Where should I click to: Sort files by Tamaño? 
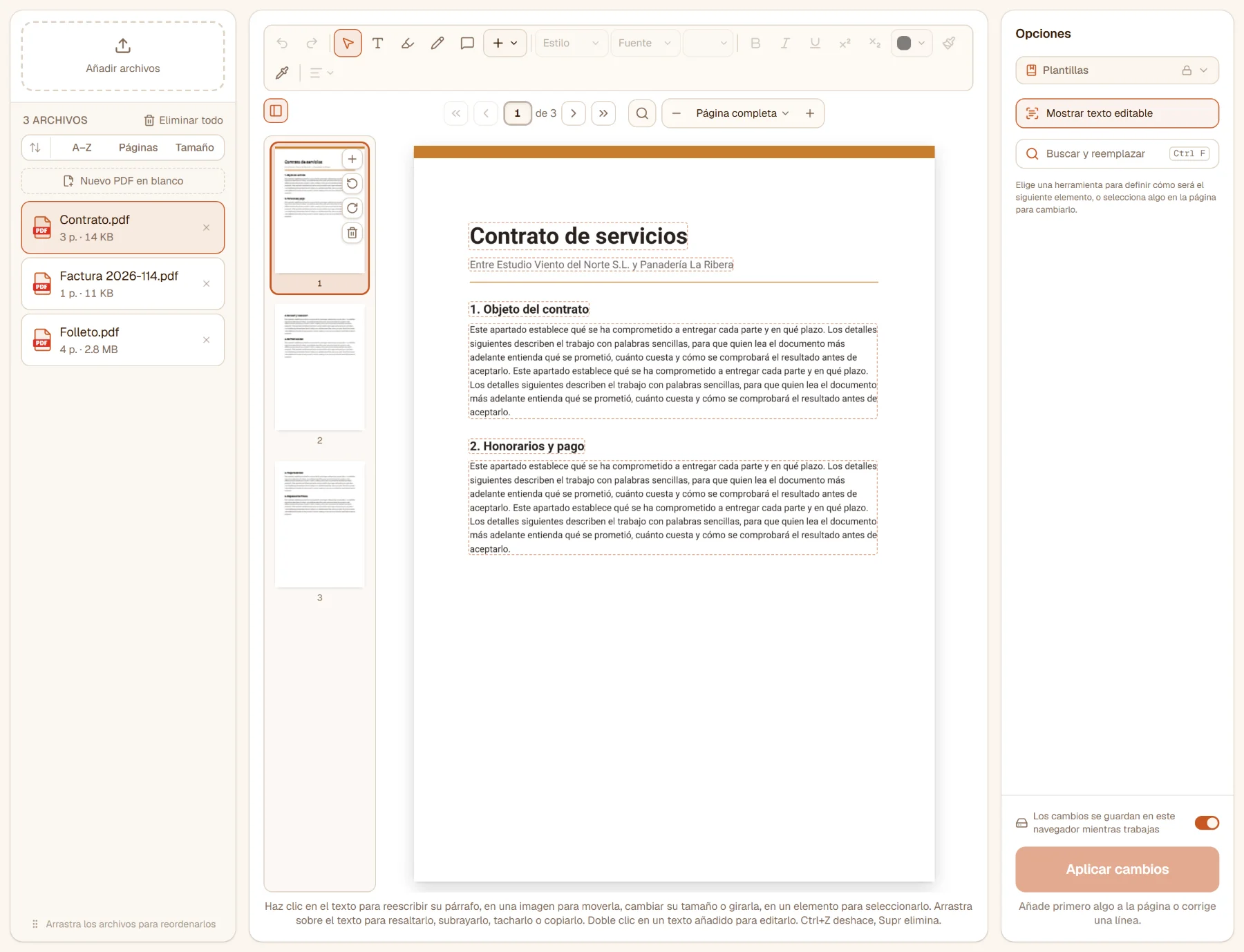click(x=195, y=147)
